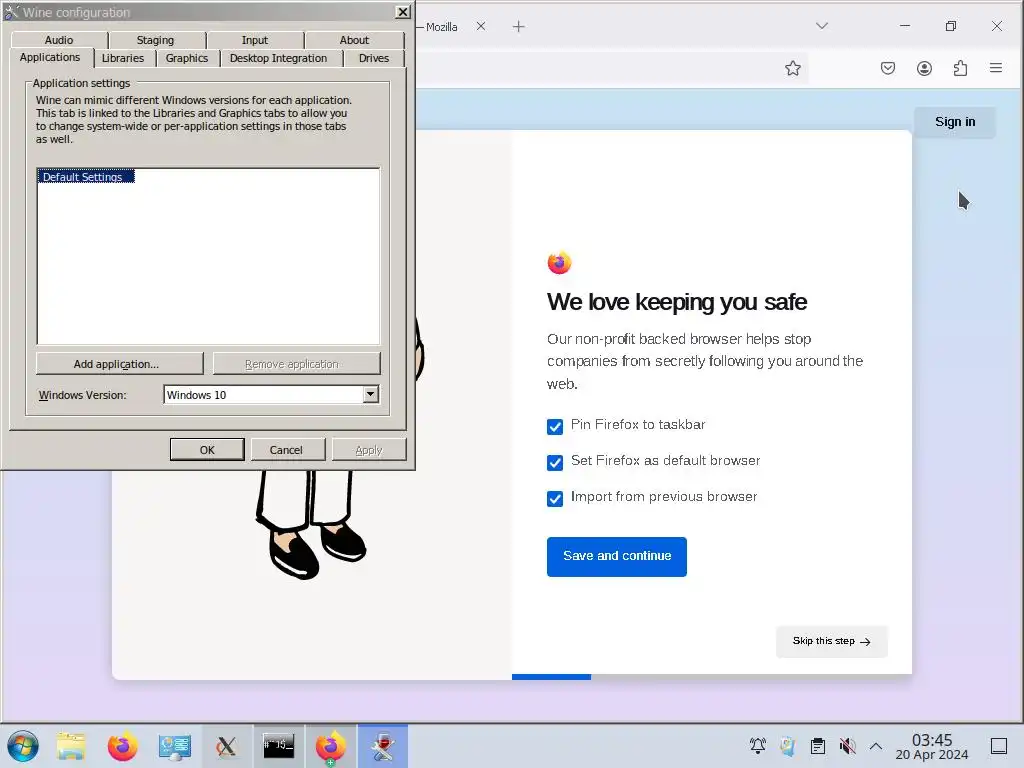The image size is (1024, 768).
Task: Show the desktop with the corner icon
Action: coord(999,746)
